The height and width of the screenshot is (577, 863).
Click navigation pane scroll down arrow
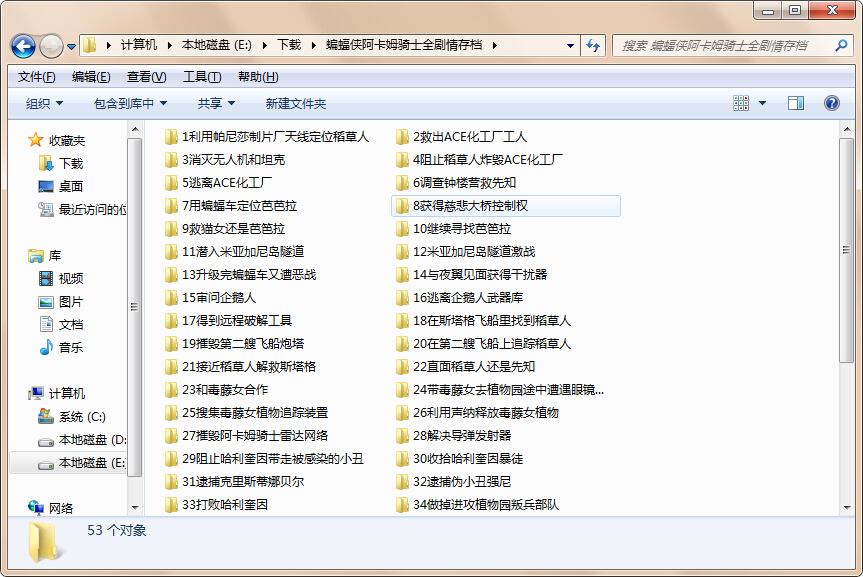tap(135, 508)
